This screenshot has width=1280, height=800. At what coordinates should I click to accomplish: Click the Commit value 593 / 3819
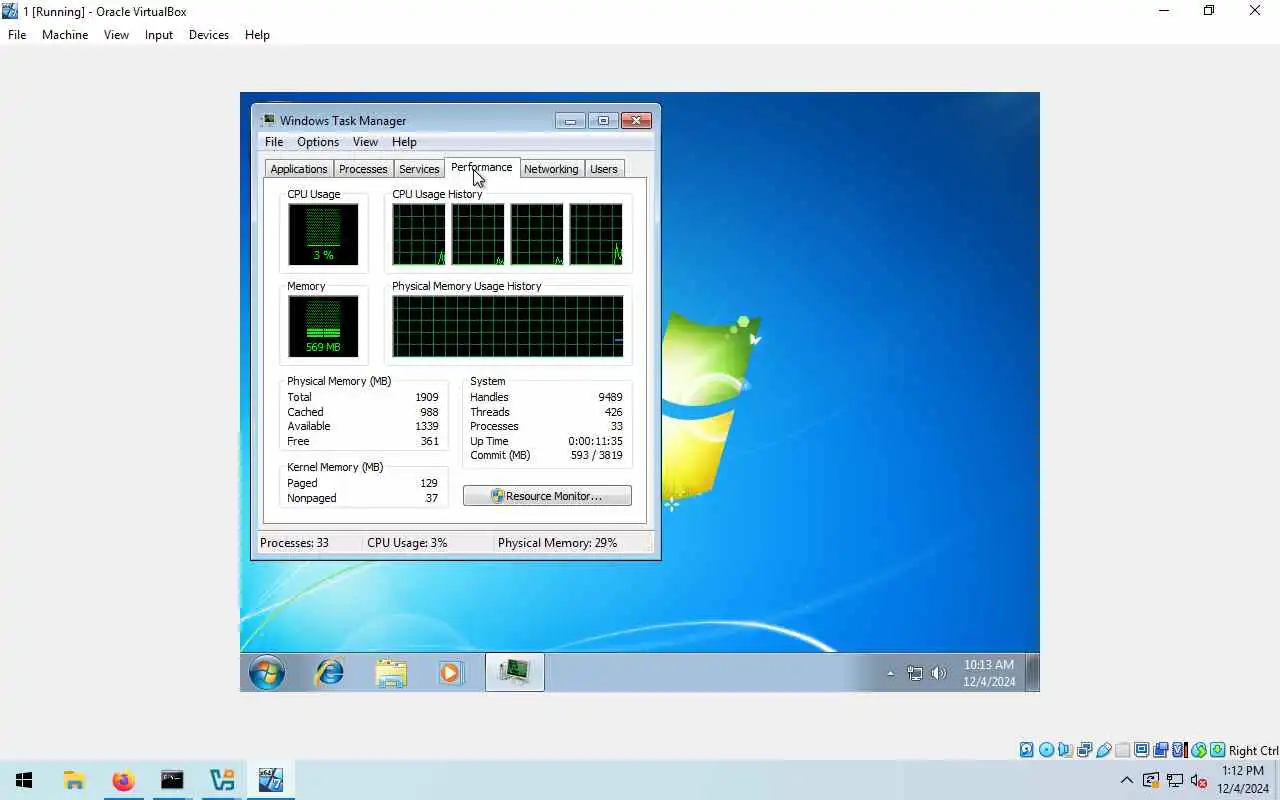click(596, 455)
